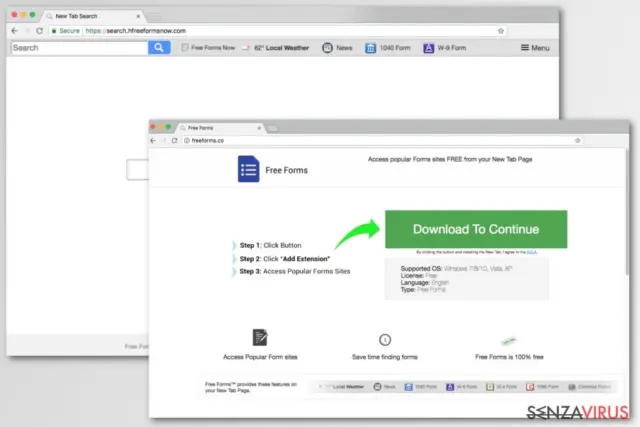640x427 pixels.
Task: Close the Free Forms tab
Action: pyautogui.click(x=259, y=128)
